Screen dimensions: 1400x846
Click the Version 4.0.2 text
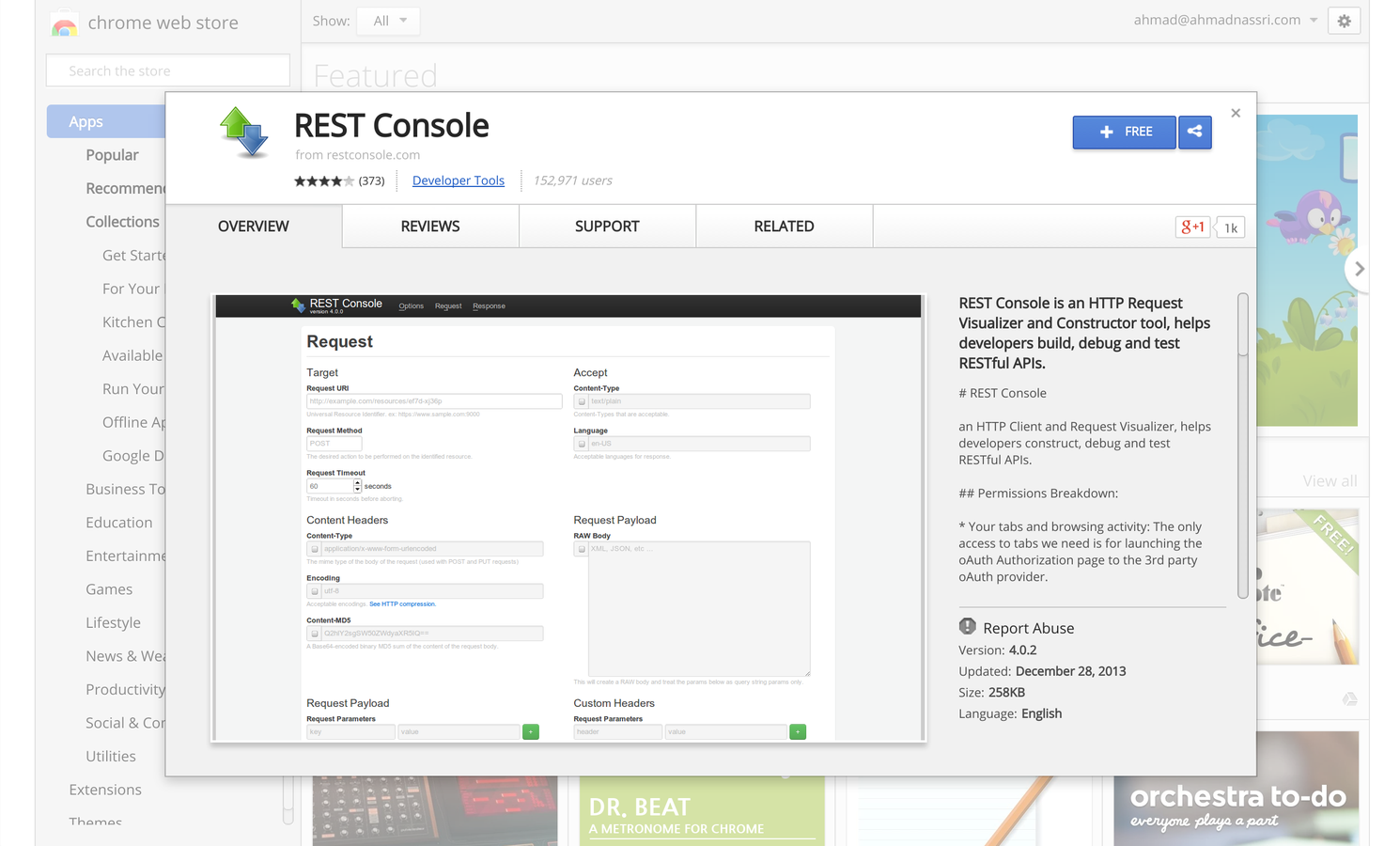(998, 650)
